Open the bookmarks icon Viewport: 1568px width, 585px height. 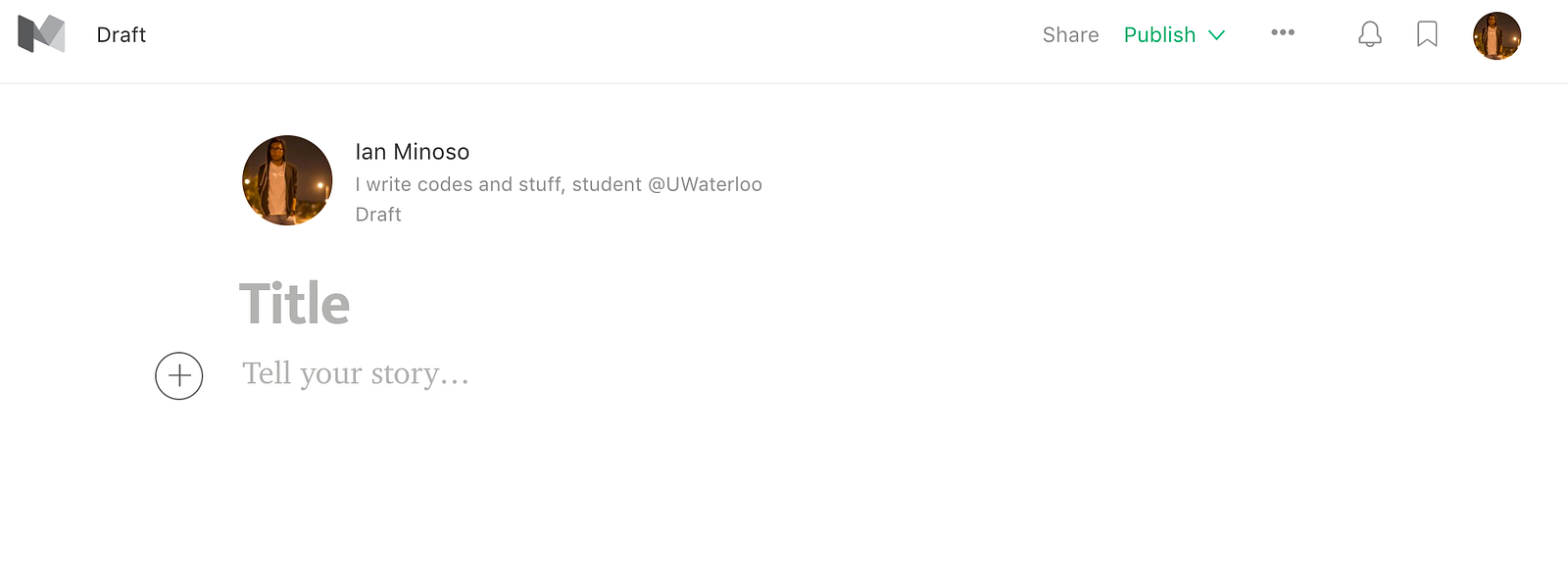(1427, 34)
